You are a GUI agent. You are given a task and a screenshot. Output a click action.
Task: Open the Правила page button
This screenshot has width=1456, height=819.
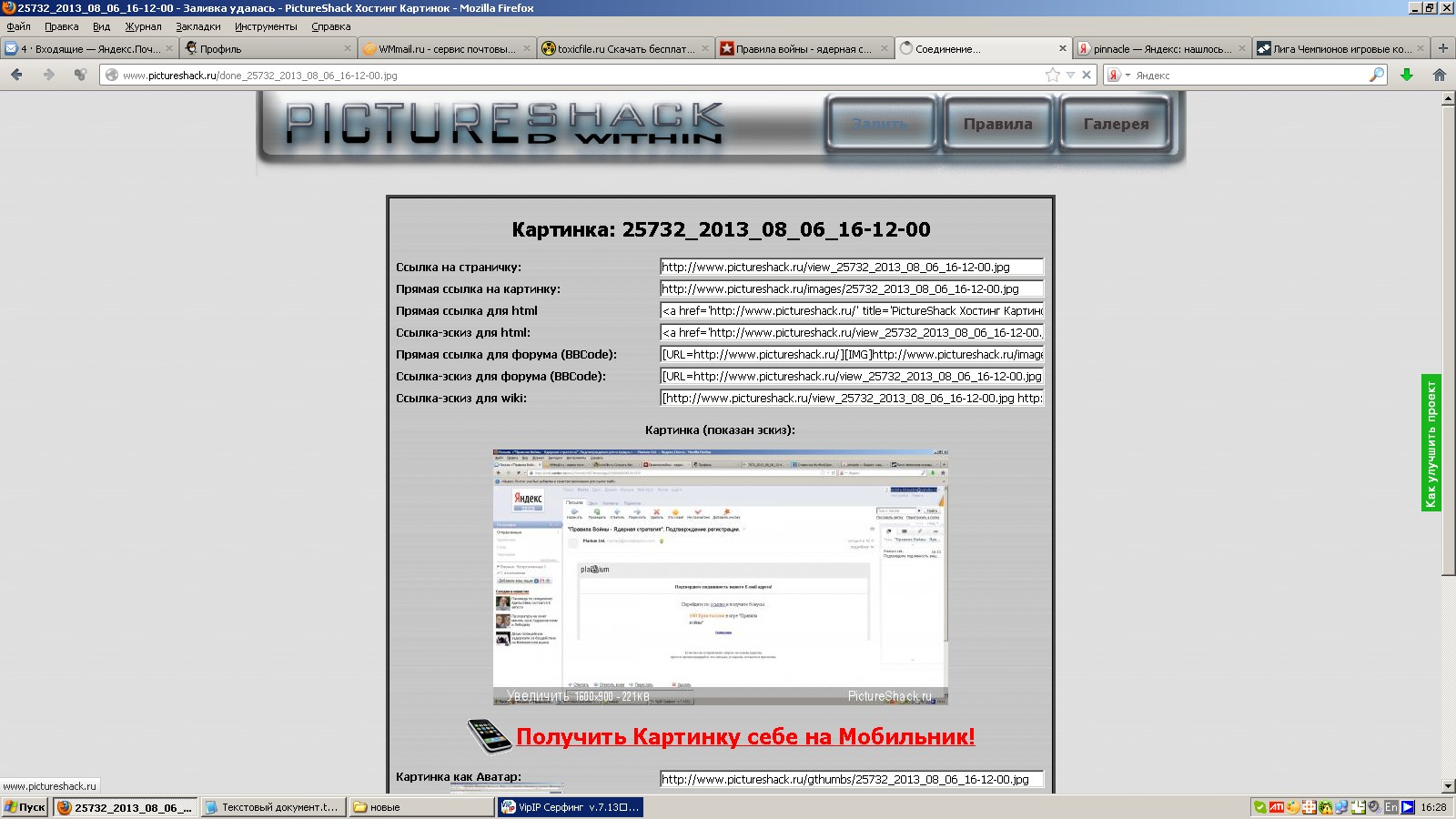pos(997,124)
